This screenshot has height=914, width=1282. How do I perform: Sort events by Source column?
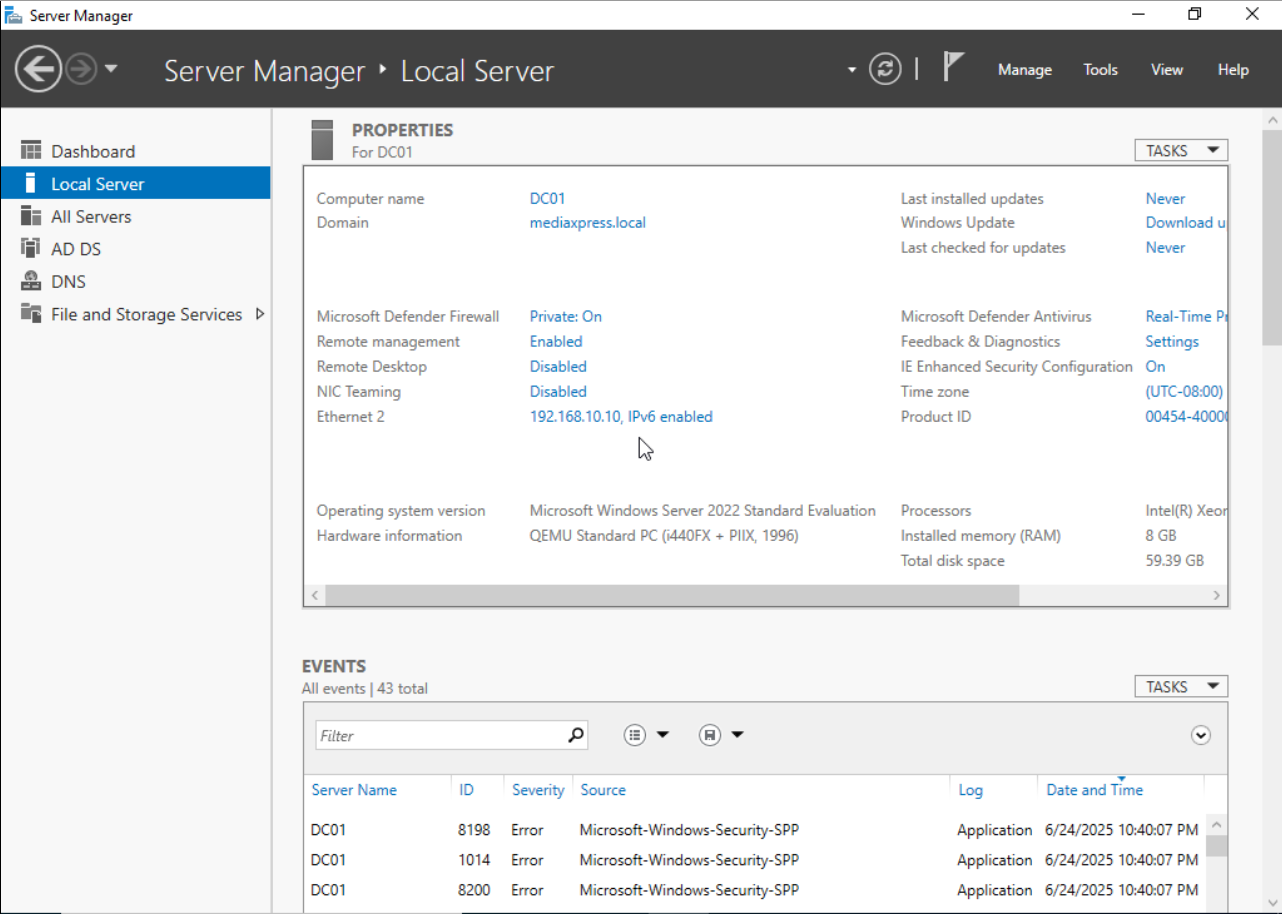(603, 789)
